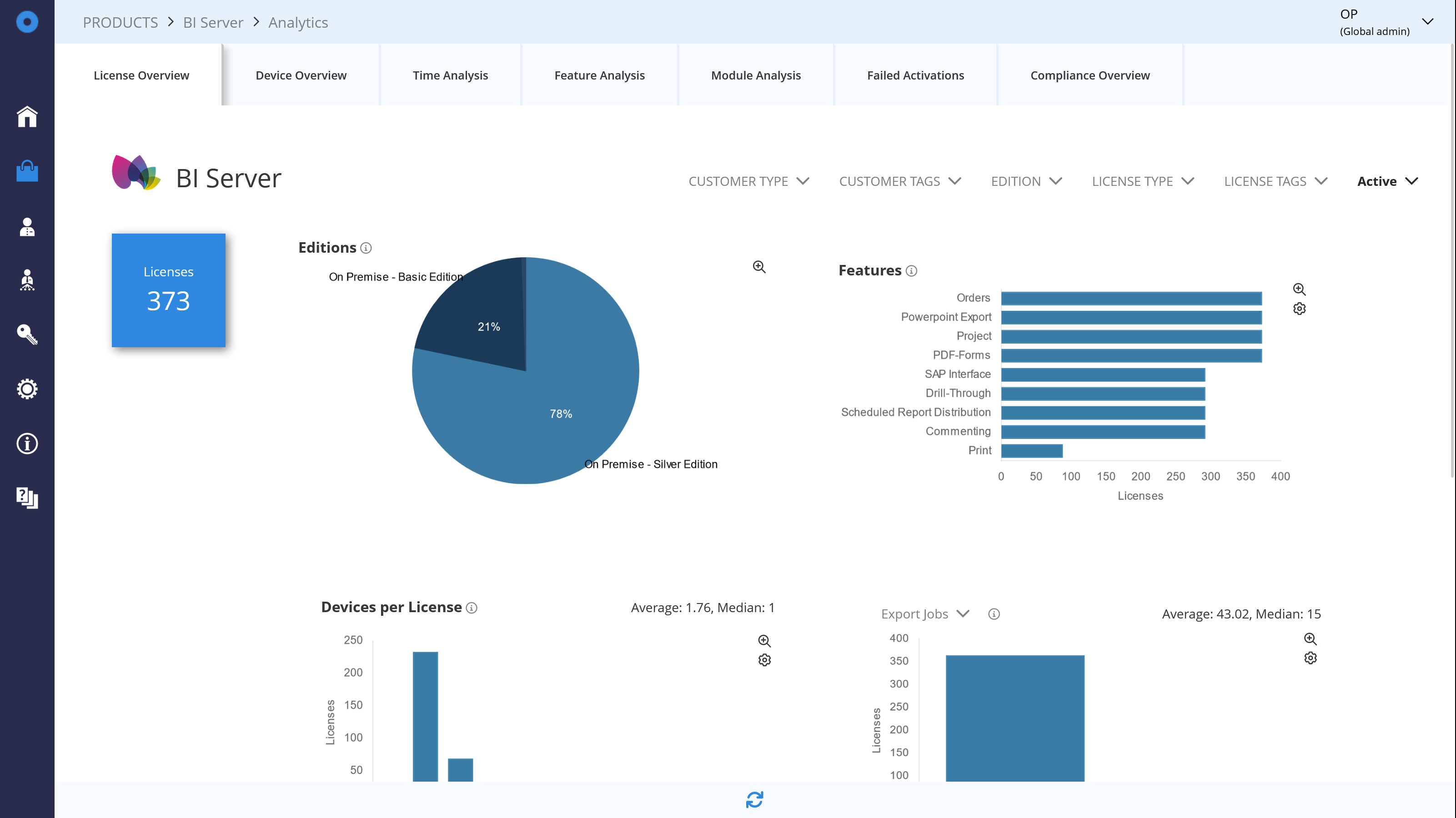Switch to Time Analysis tab

tap(450, 75)
